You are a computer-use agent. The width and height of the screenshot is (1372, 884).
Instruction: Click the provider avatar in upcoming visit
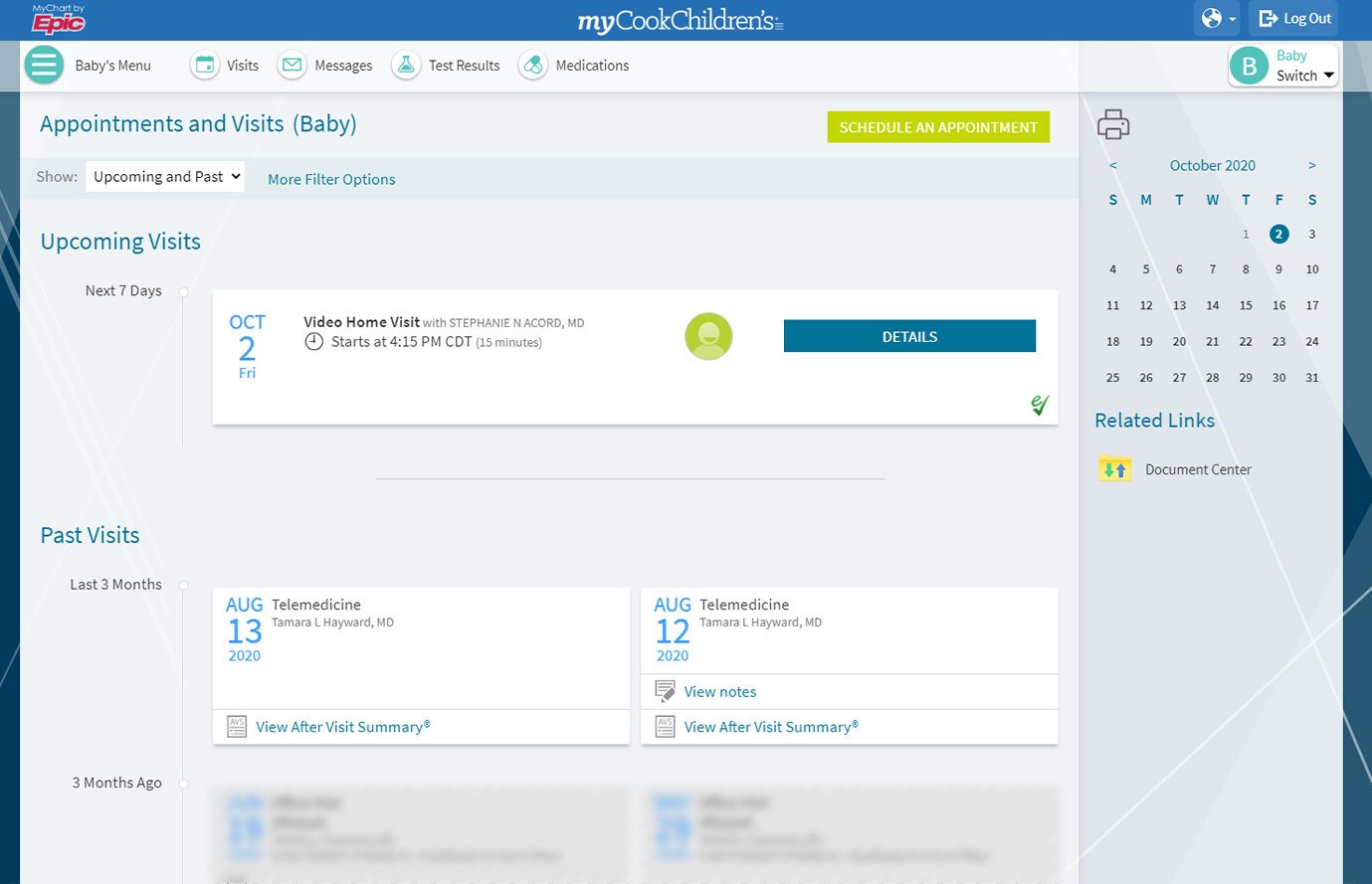point(708,336)
